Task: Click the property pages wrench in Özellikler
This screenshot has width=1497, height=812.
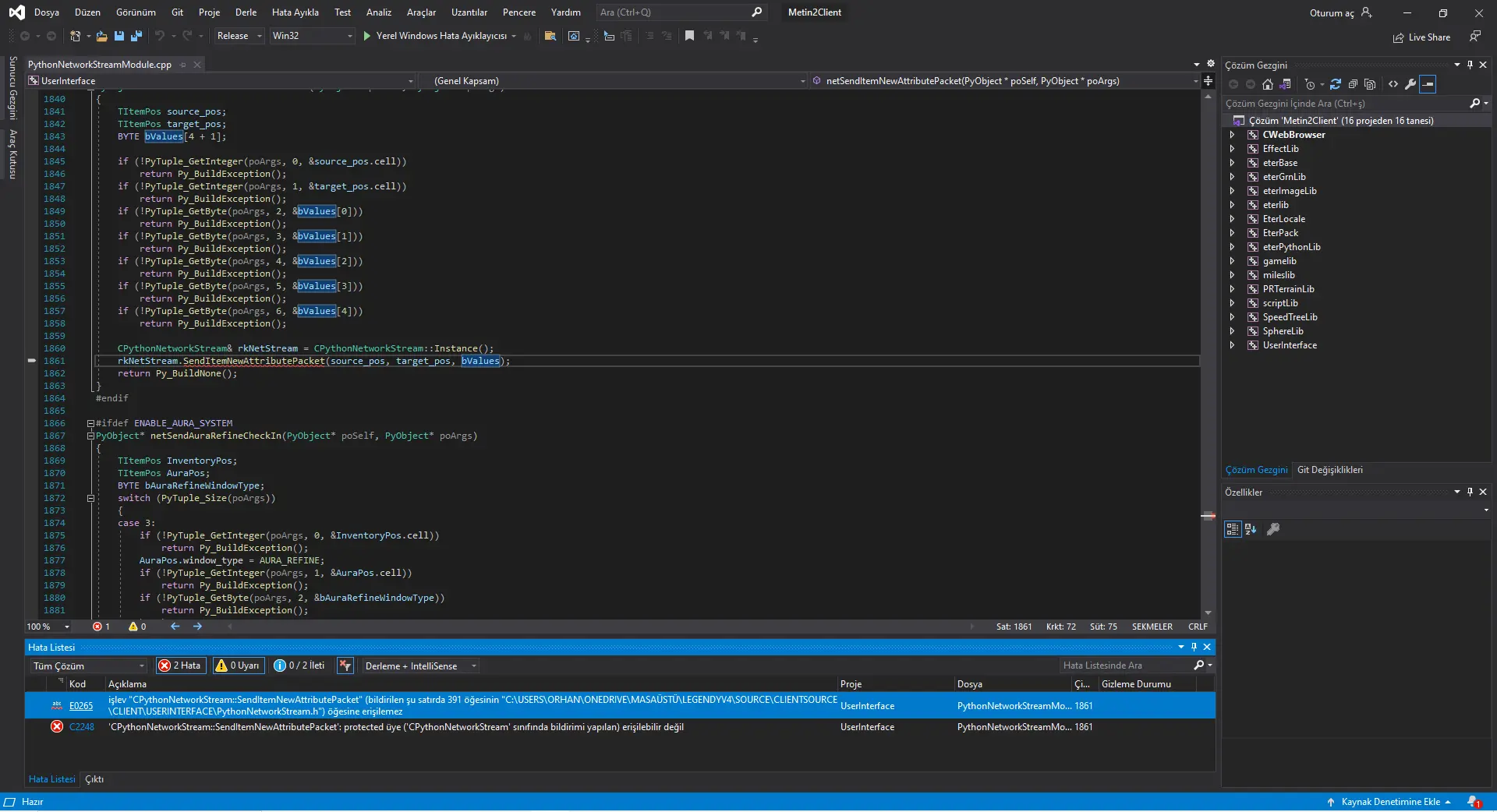Action: click(x=1273, y=529)
